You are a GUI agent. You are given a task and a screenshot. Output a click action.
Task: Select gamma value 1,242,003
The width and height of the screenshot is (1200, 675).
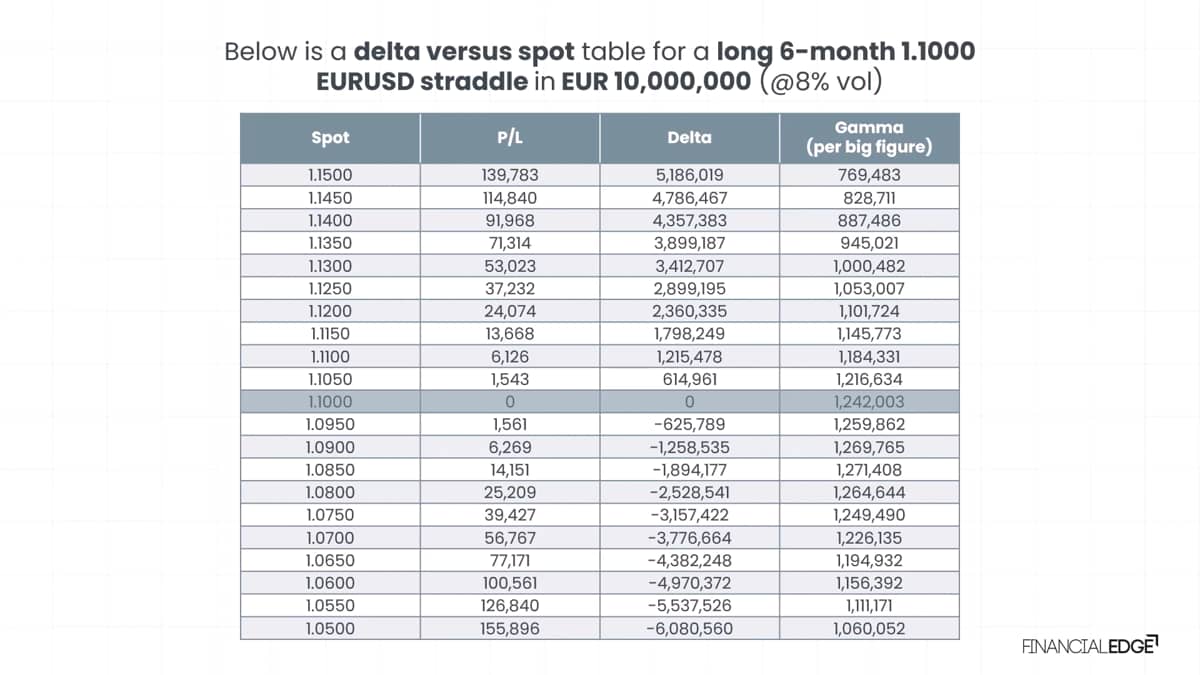click(869, 401)
